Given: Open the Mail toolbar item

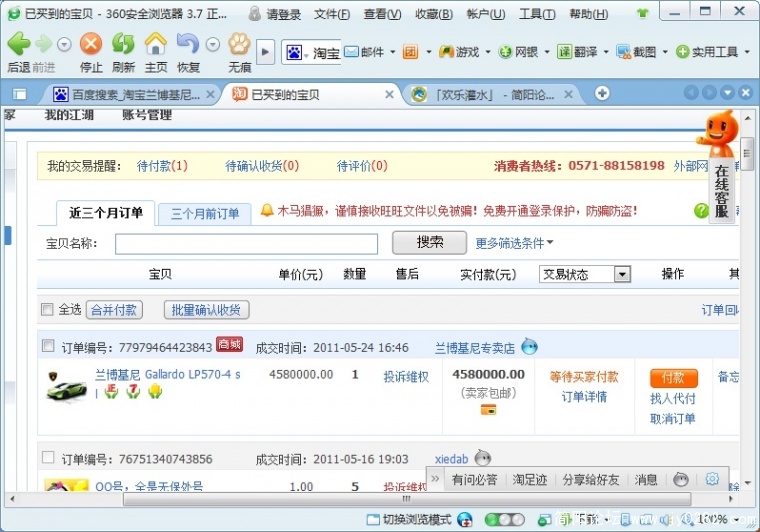Looking at the screenshot, I should [364, 51].
